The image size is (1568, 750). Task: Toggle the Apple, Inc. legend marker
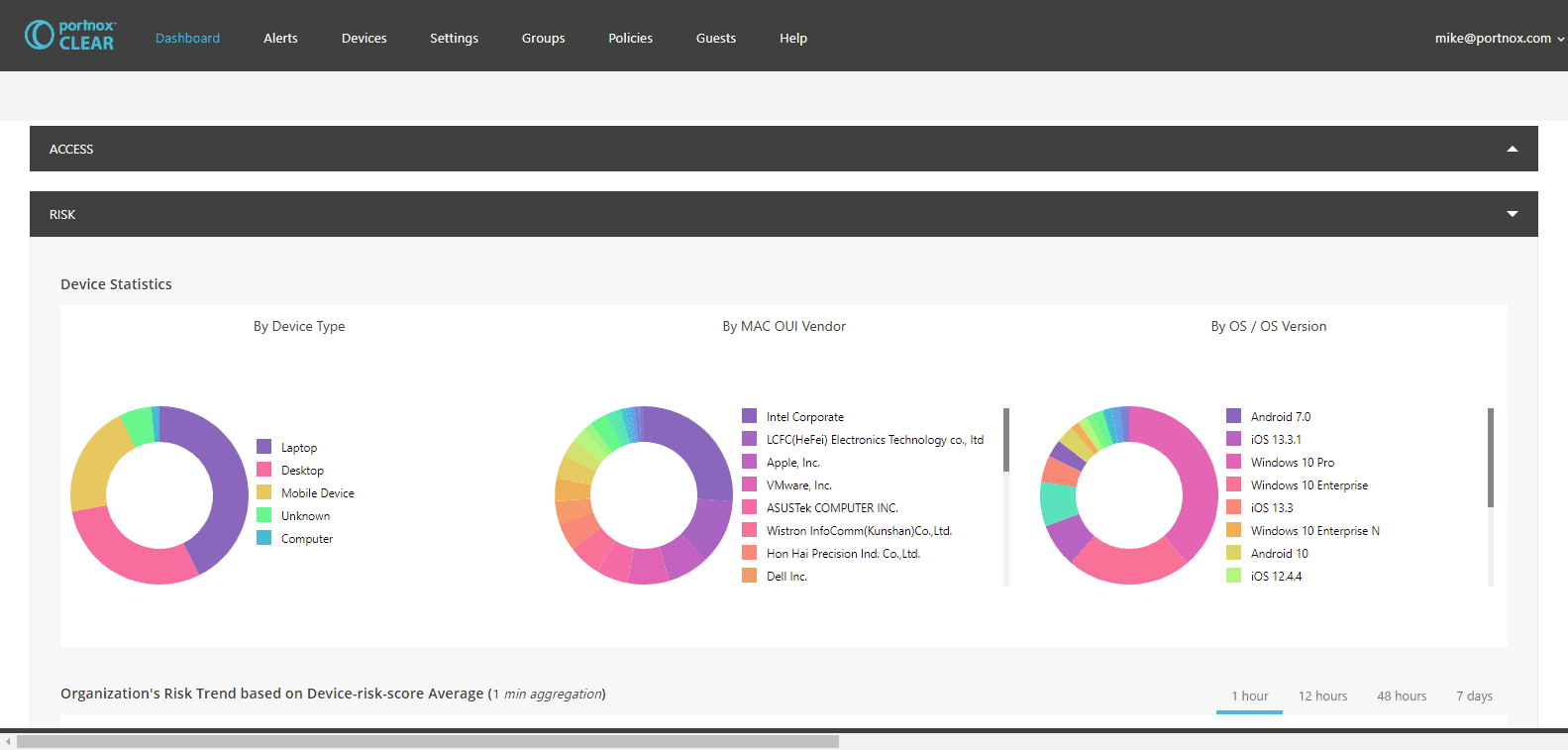pos(750,462)
